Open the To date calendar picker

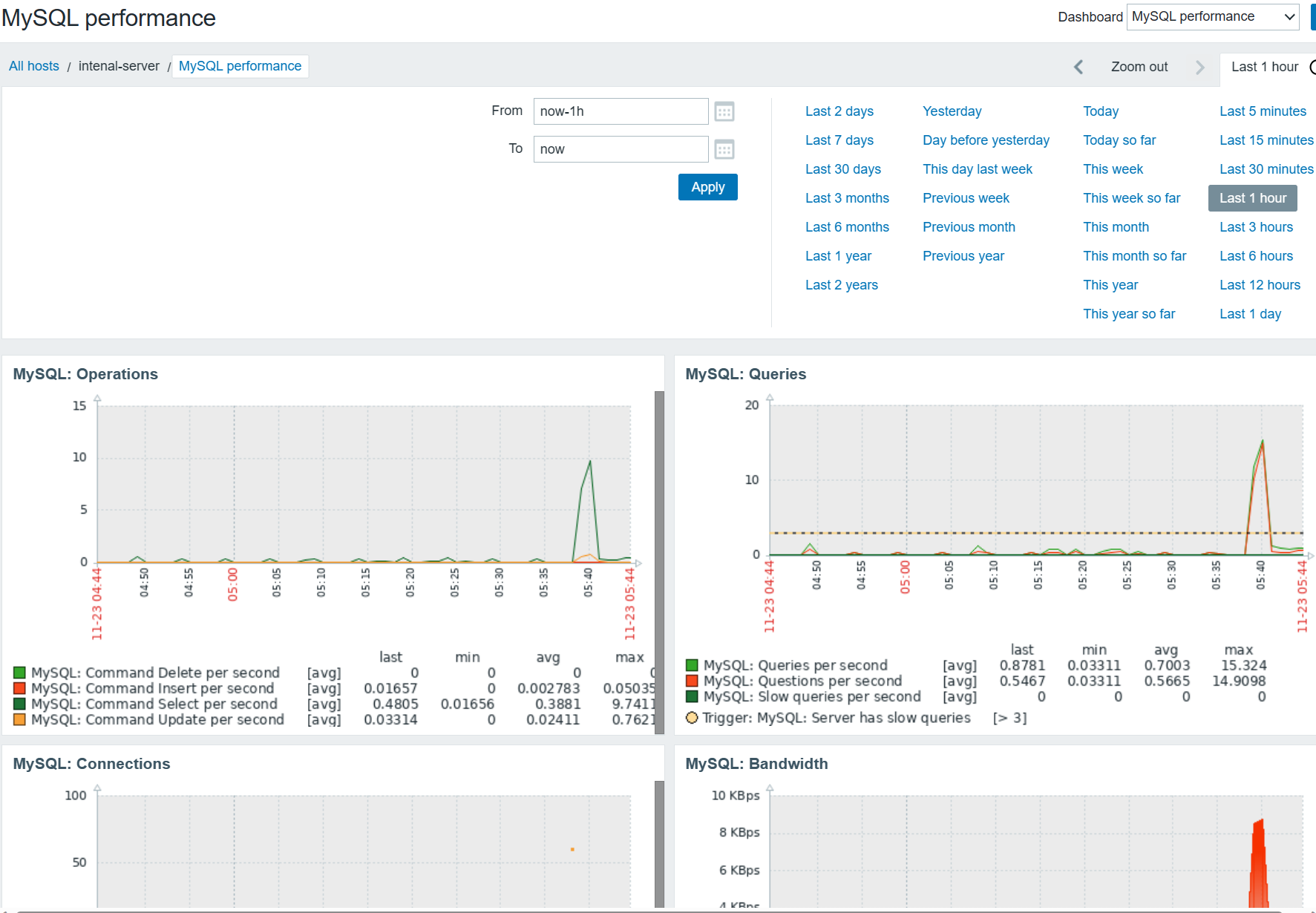pos(724,149)
